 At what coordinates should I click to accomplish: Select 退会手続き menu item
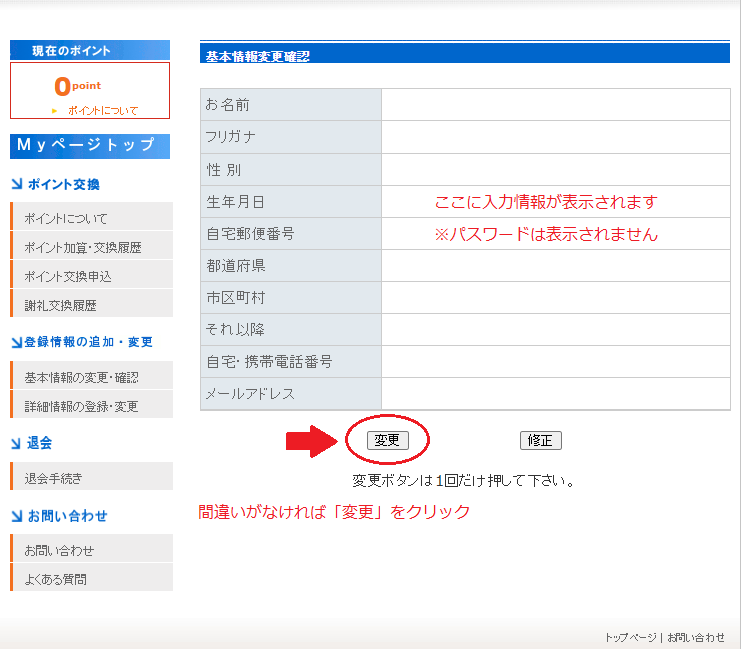(x=92, y=478)
